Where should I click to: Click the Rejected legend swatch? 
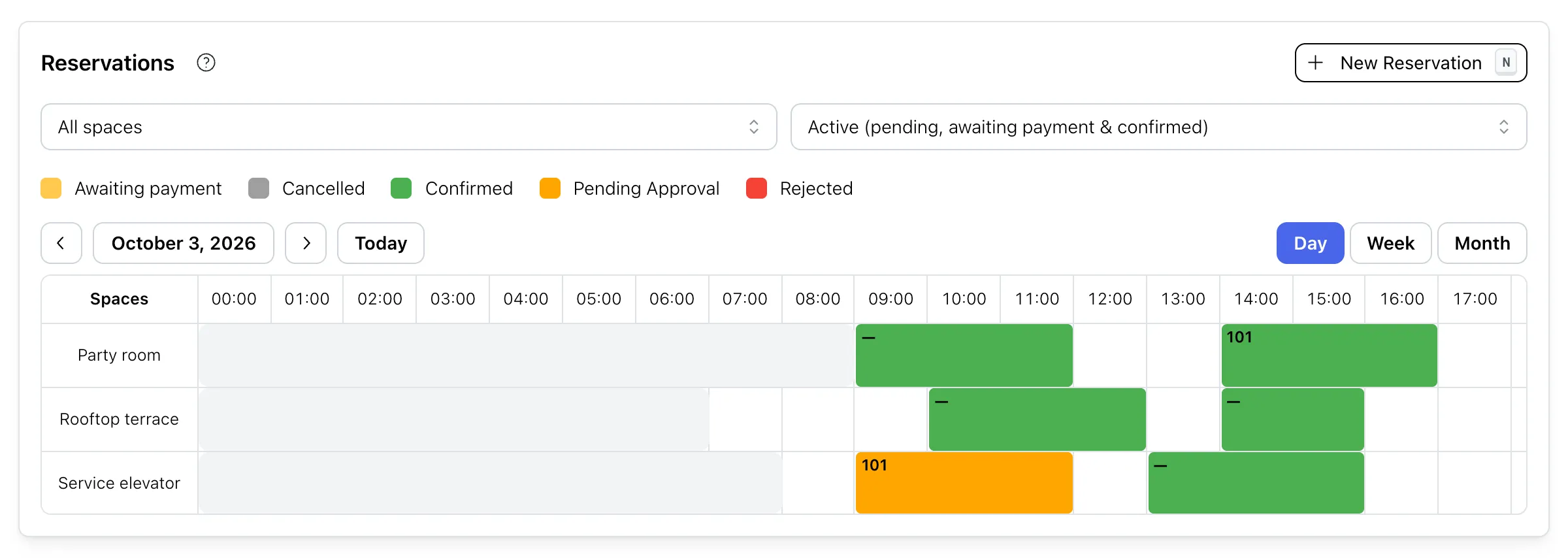coord(757,188)
